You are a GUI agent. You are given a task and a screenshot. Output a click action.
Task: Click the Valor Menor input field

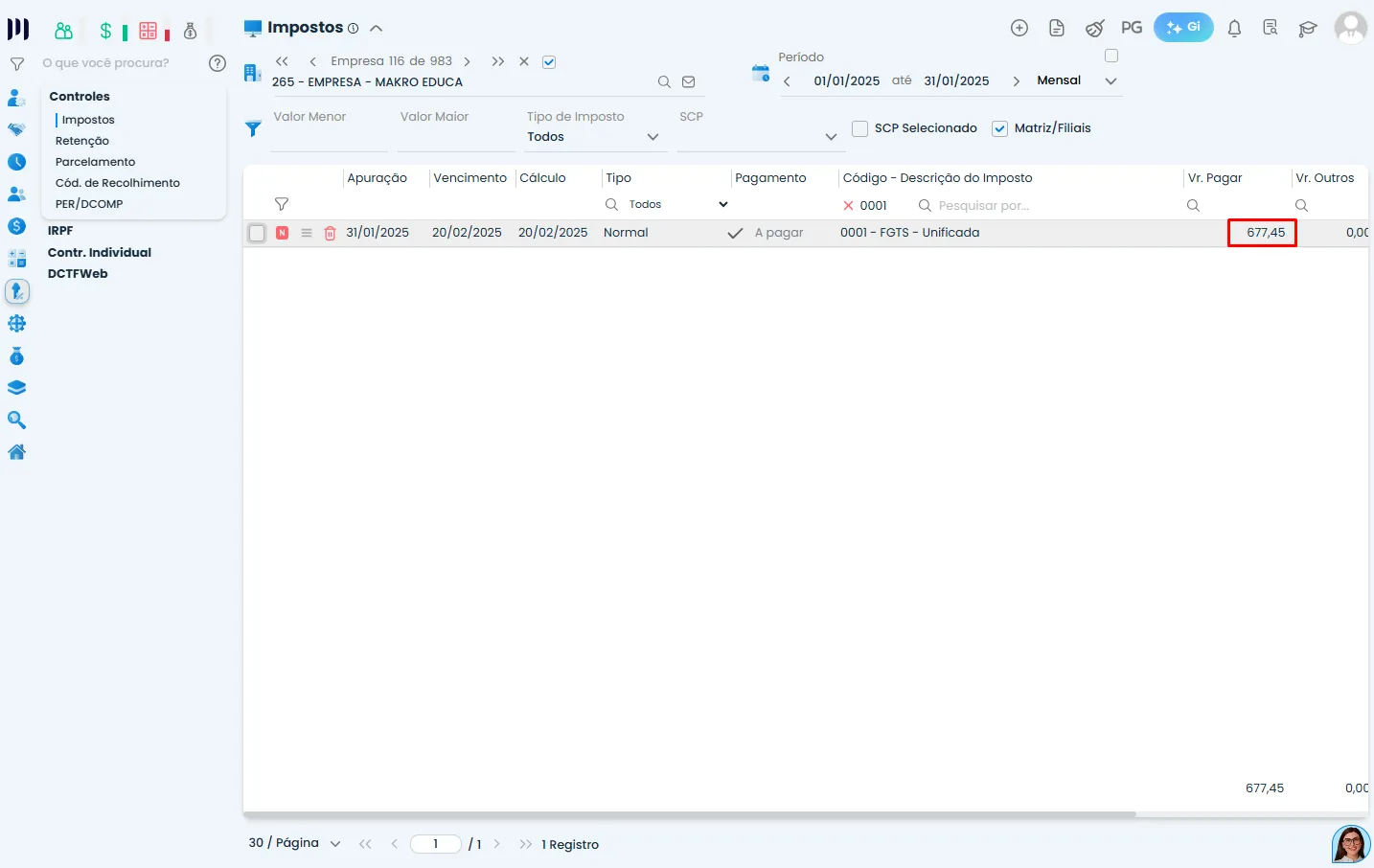pyautogui.click(x=329, y=137)
